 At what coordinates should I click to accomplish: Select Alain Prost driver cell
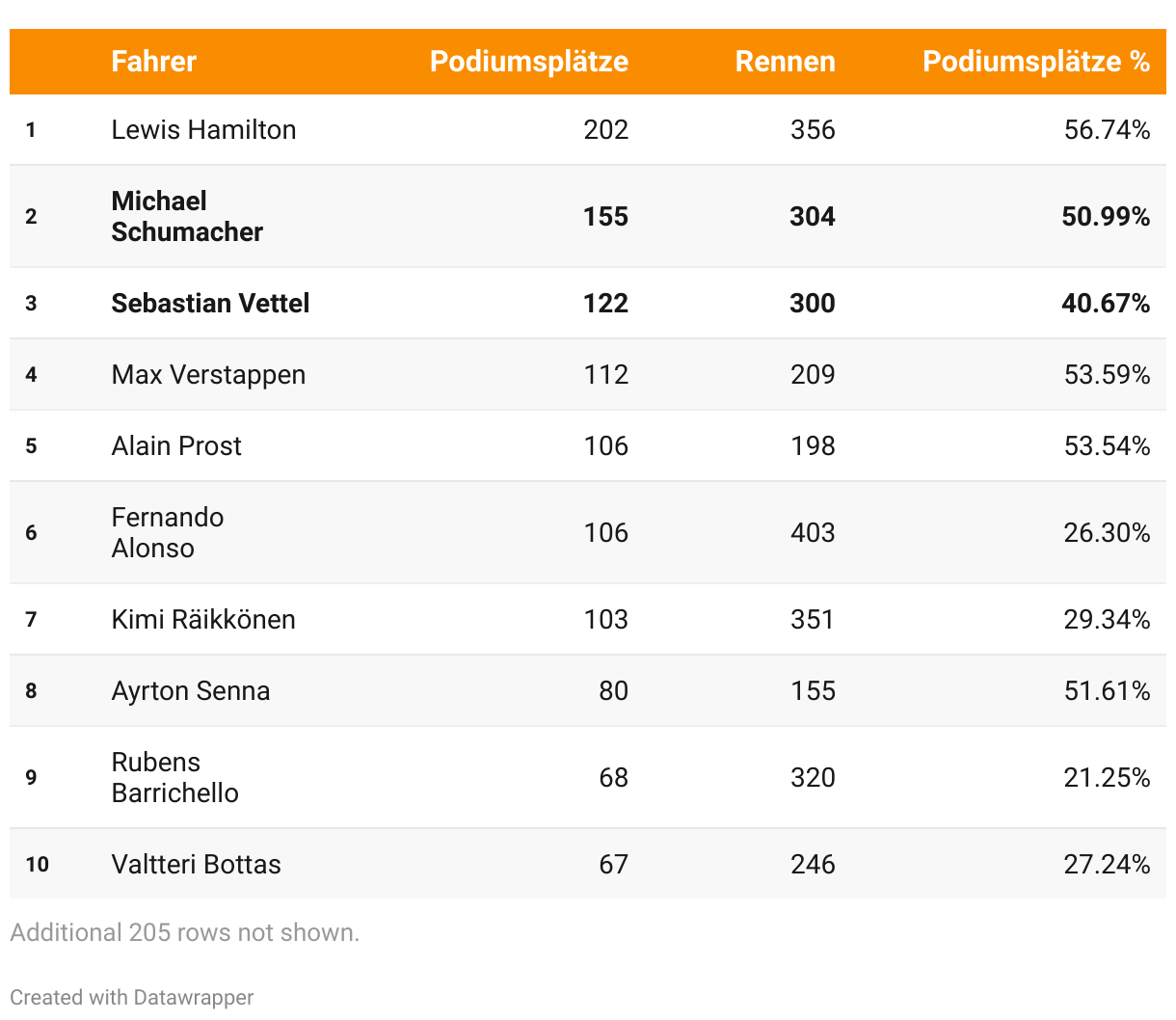(x=176, y=446)
